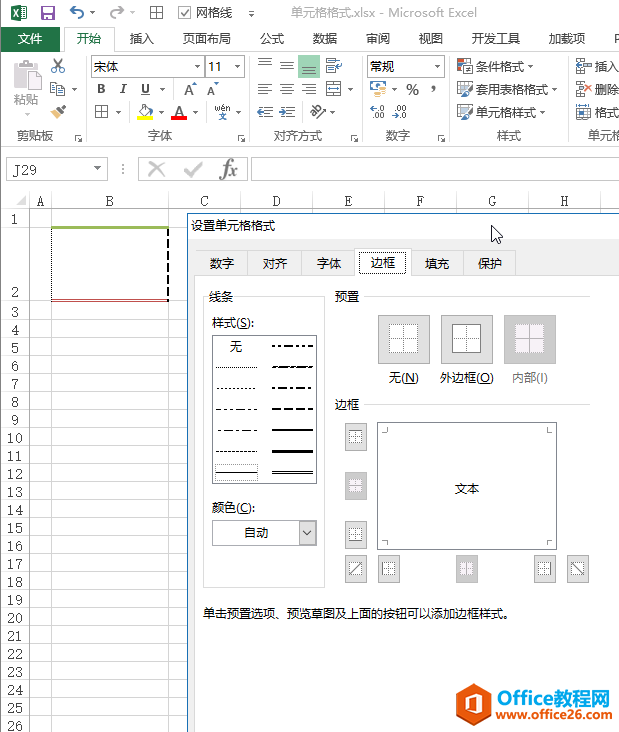The height and width of the screenshot is (732, 619).
Task: Click the 文件 button
Action: click(30, 39)
